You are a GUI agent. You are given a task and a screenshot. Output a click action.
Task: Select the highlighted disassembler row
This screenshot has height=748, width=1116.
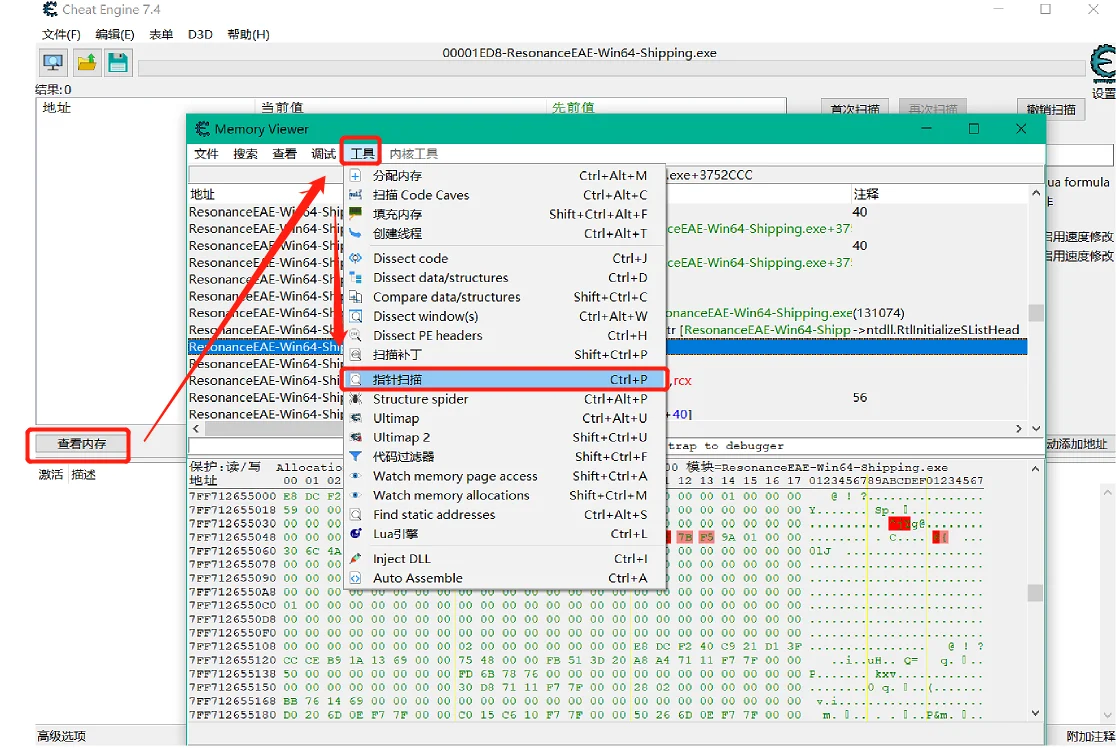608,347
